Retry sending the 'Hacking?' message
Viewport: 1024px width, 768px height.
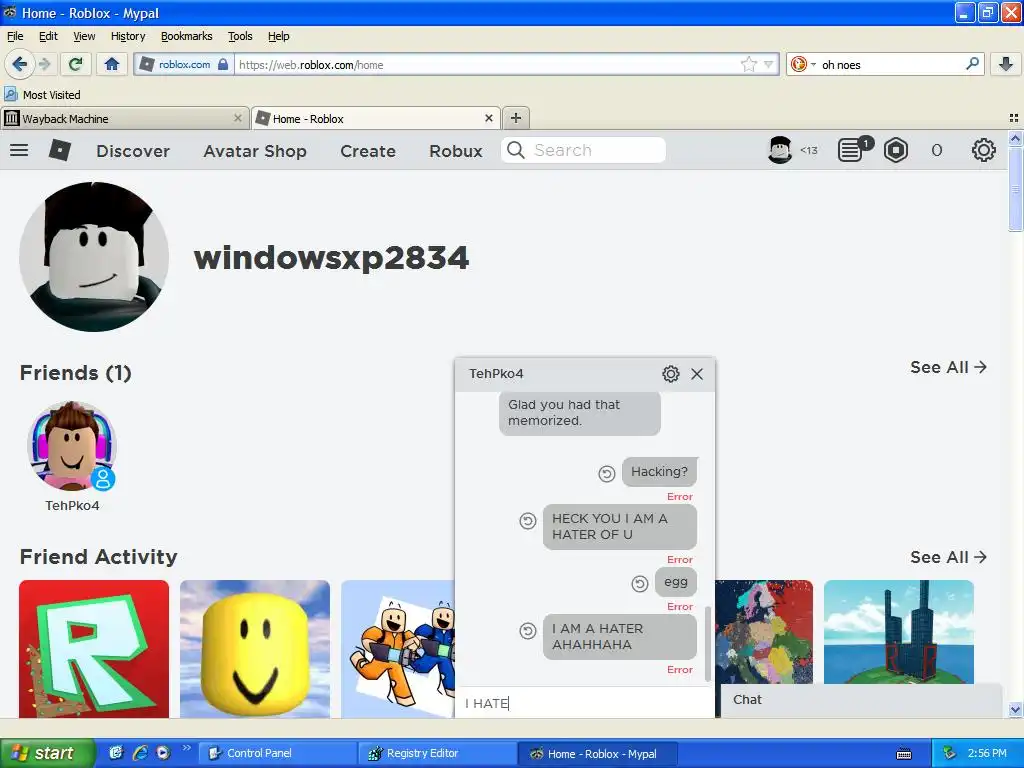pos(607,473)
